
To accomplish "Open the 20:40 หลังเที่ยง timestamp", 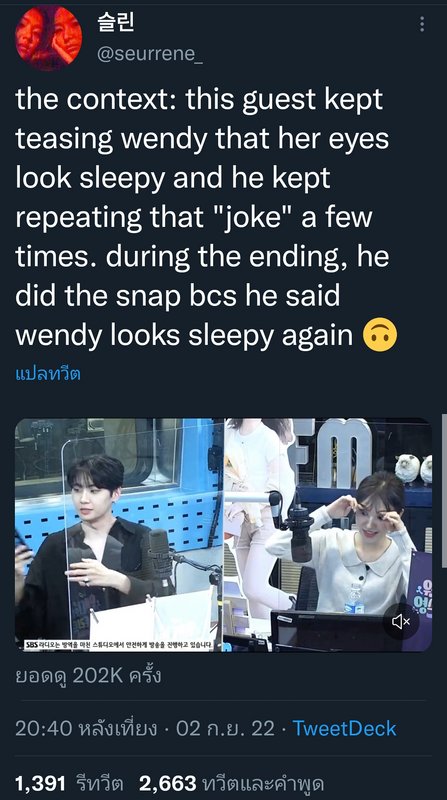I will (86, 729).
